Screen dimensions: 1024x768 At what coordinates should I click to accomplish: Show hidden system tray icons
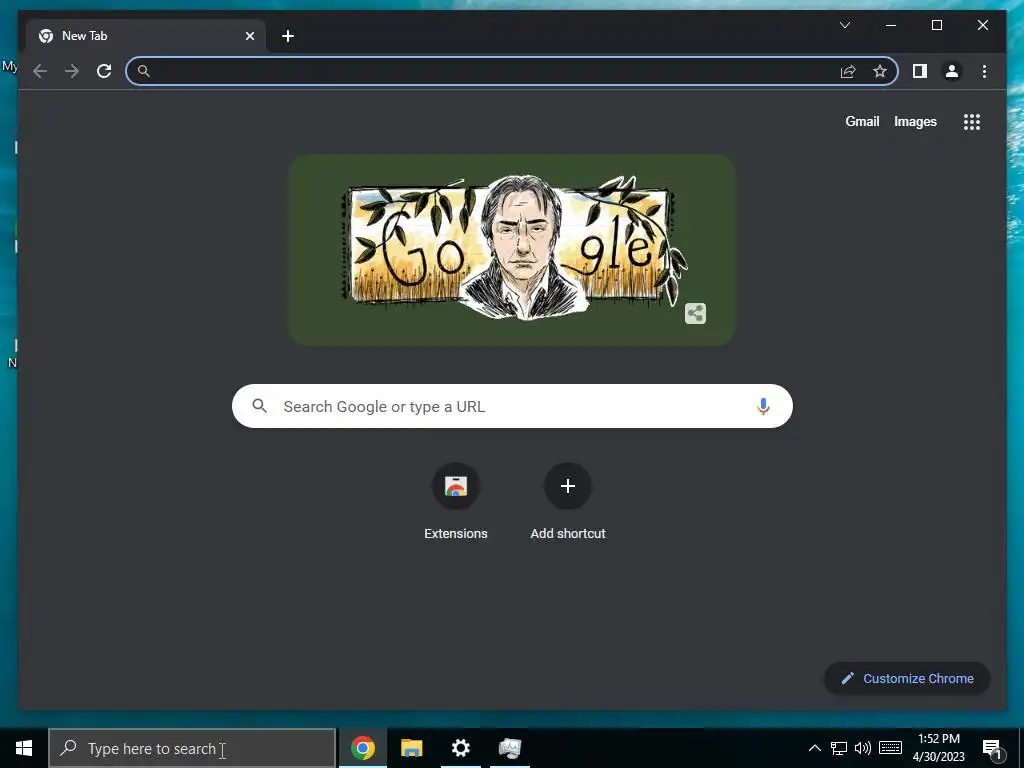(814, 748)
